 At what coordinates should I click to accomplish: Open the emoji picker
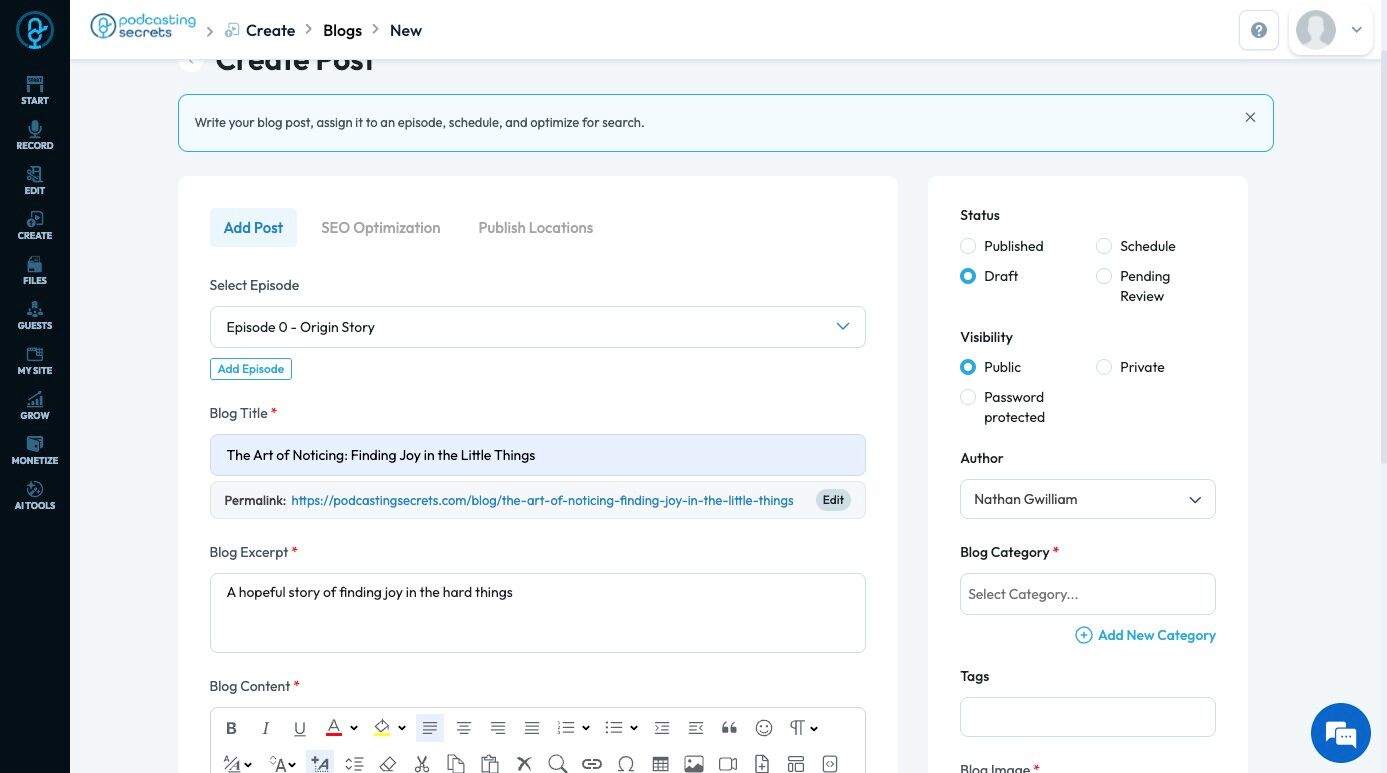763,728
